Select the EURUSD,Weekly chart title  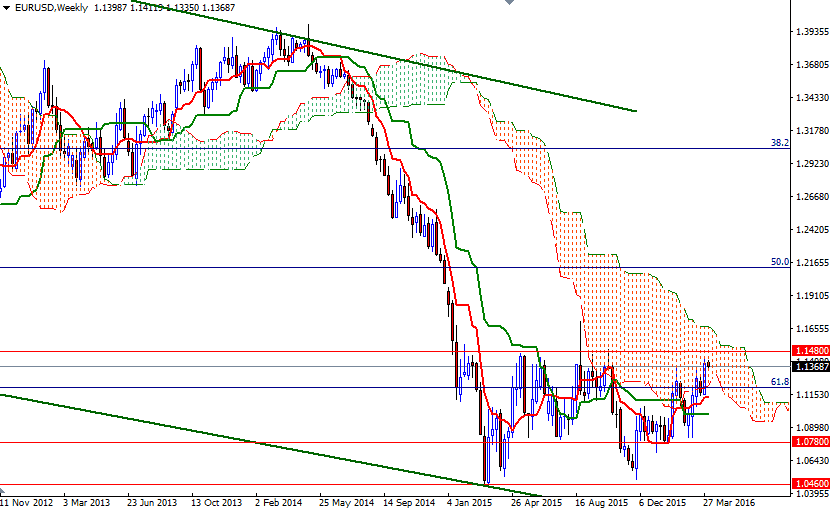[51, 8]
